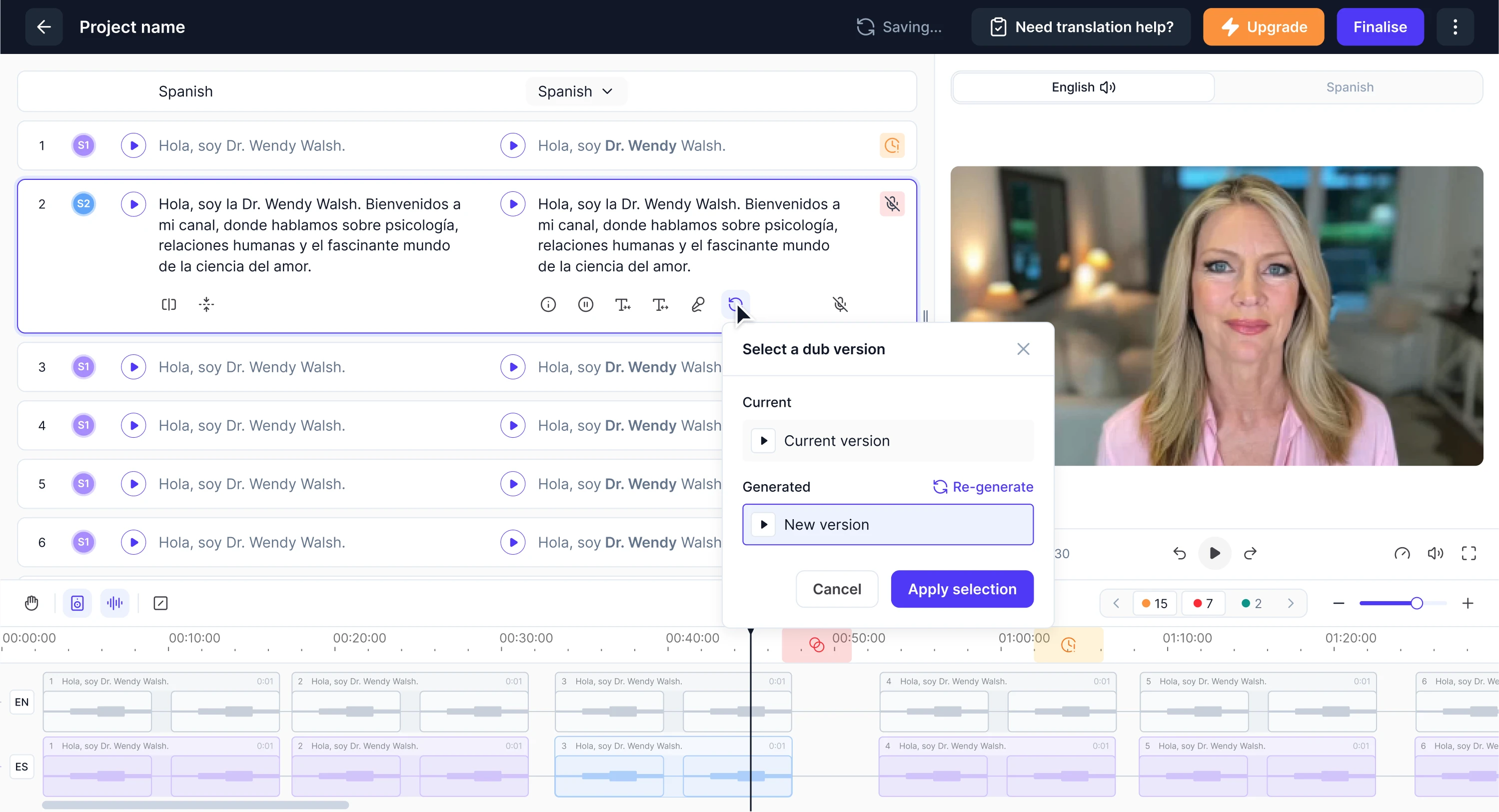Select the EN track label
Screen dimensions: 1499x812
coord(21,702)
